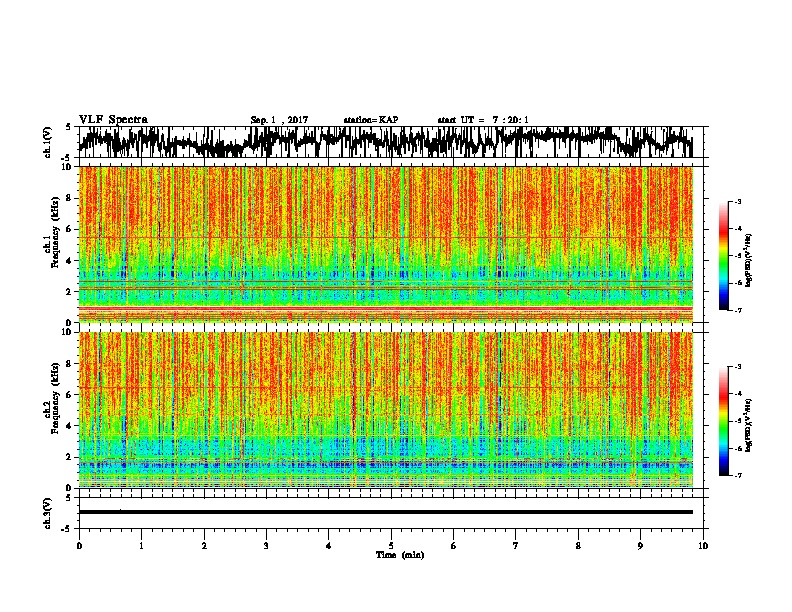
Task: Click the ch.3 flat black trace
Action: click(386, 512)
